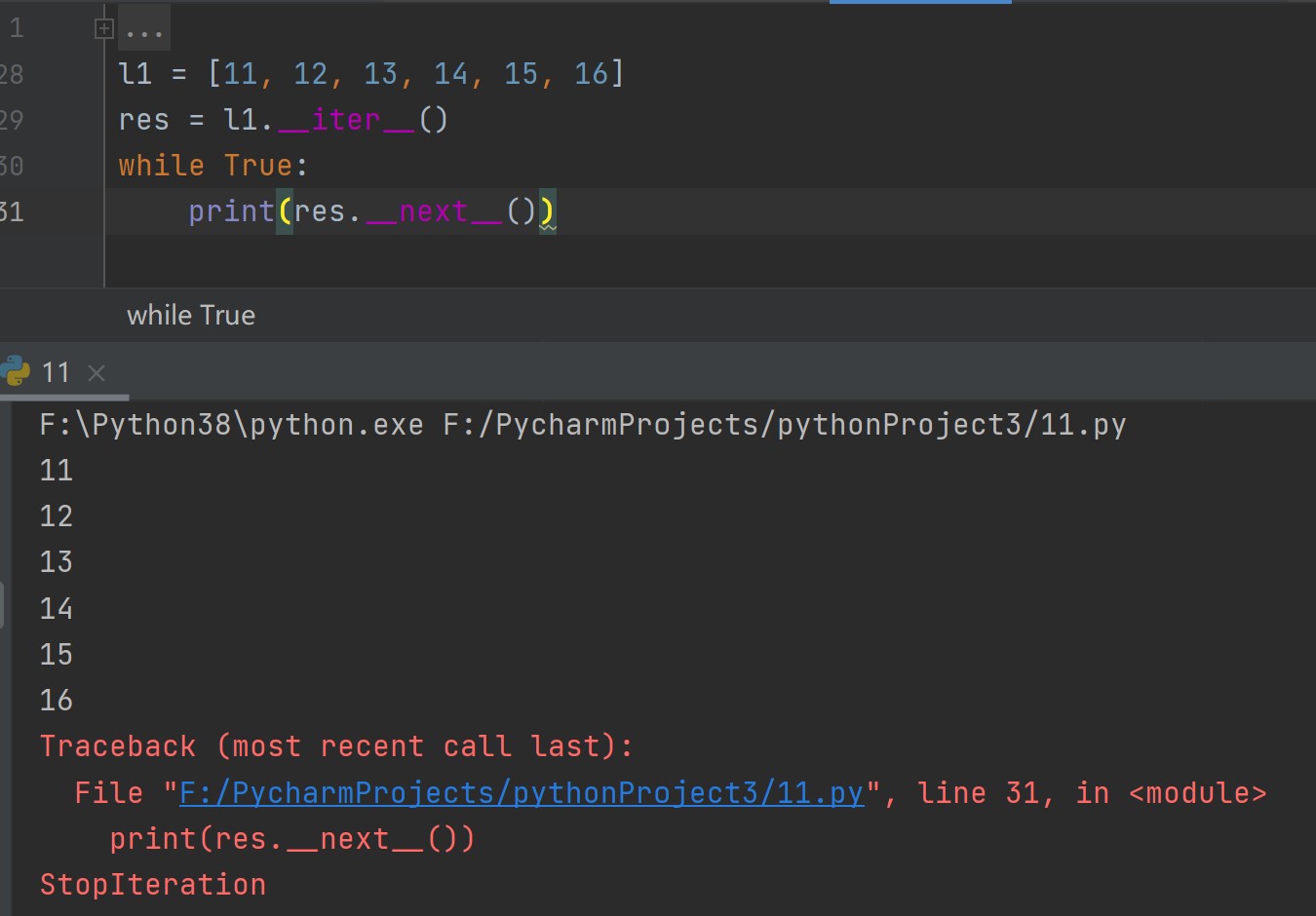Place cursor on the print function name

point(231,211)
